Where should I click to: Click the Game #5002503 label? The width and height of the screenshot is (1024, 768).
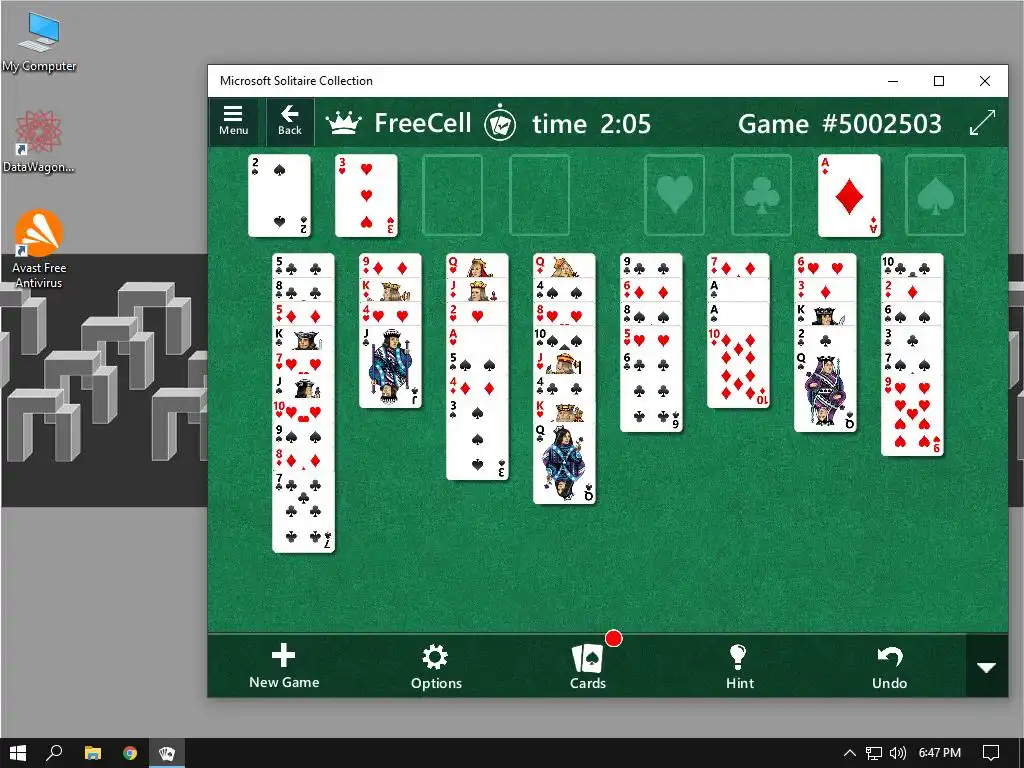pos(840,123)
